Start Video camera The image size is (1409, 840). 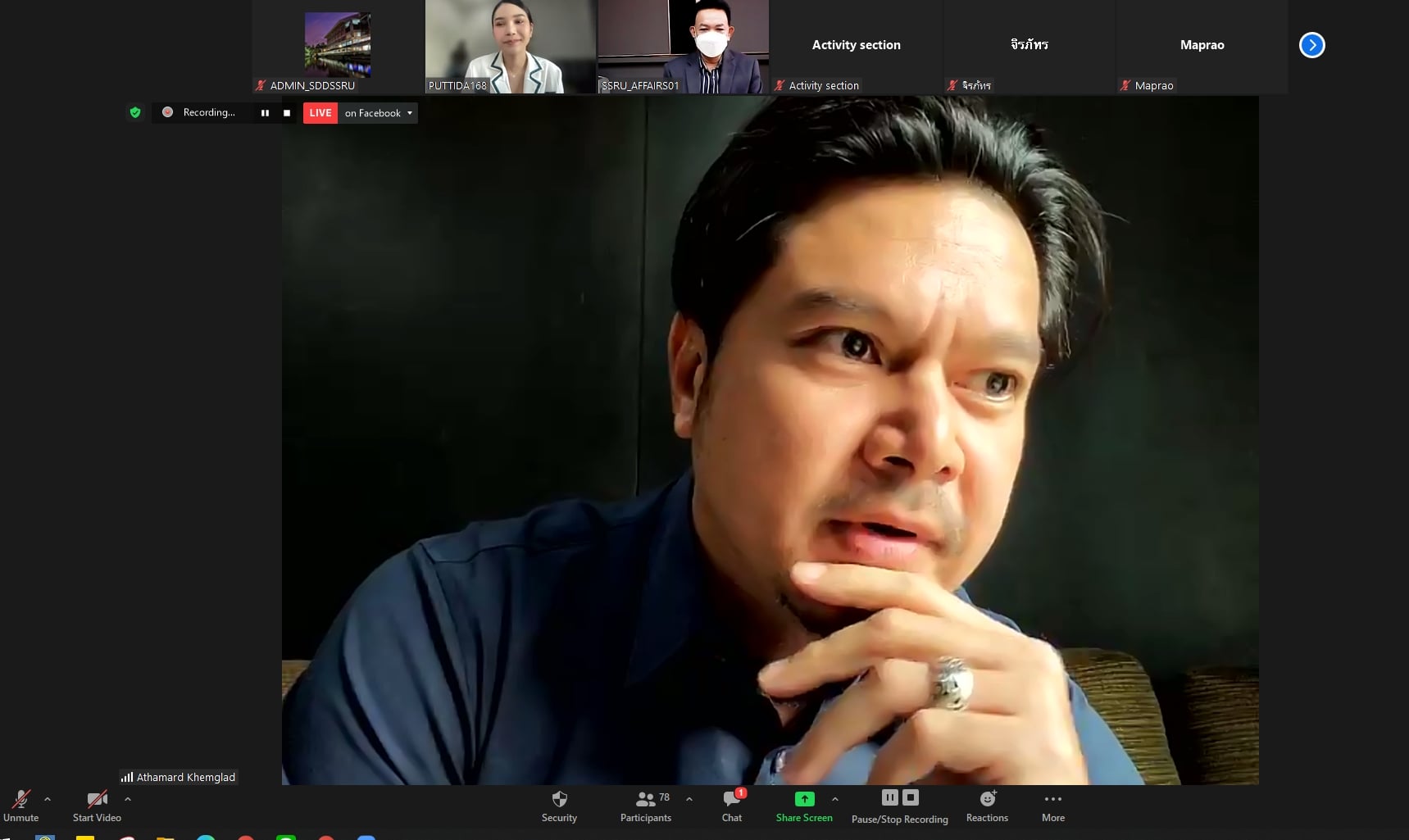coord(97,806)
